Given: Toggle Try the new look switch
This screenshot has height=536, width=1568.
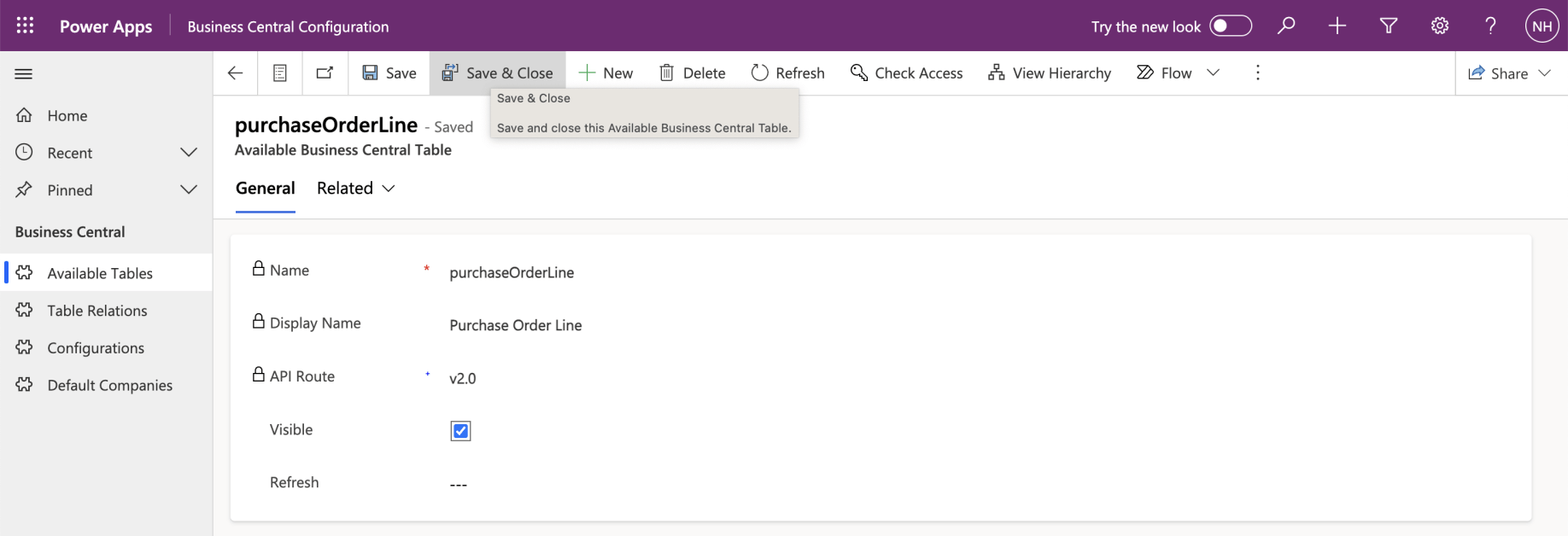Looking at the screenshot, I should tap(1231, 26).
